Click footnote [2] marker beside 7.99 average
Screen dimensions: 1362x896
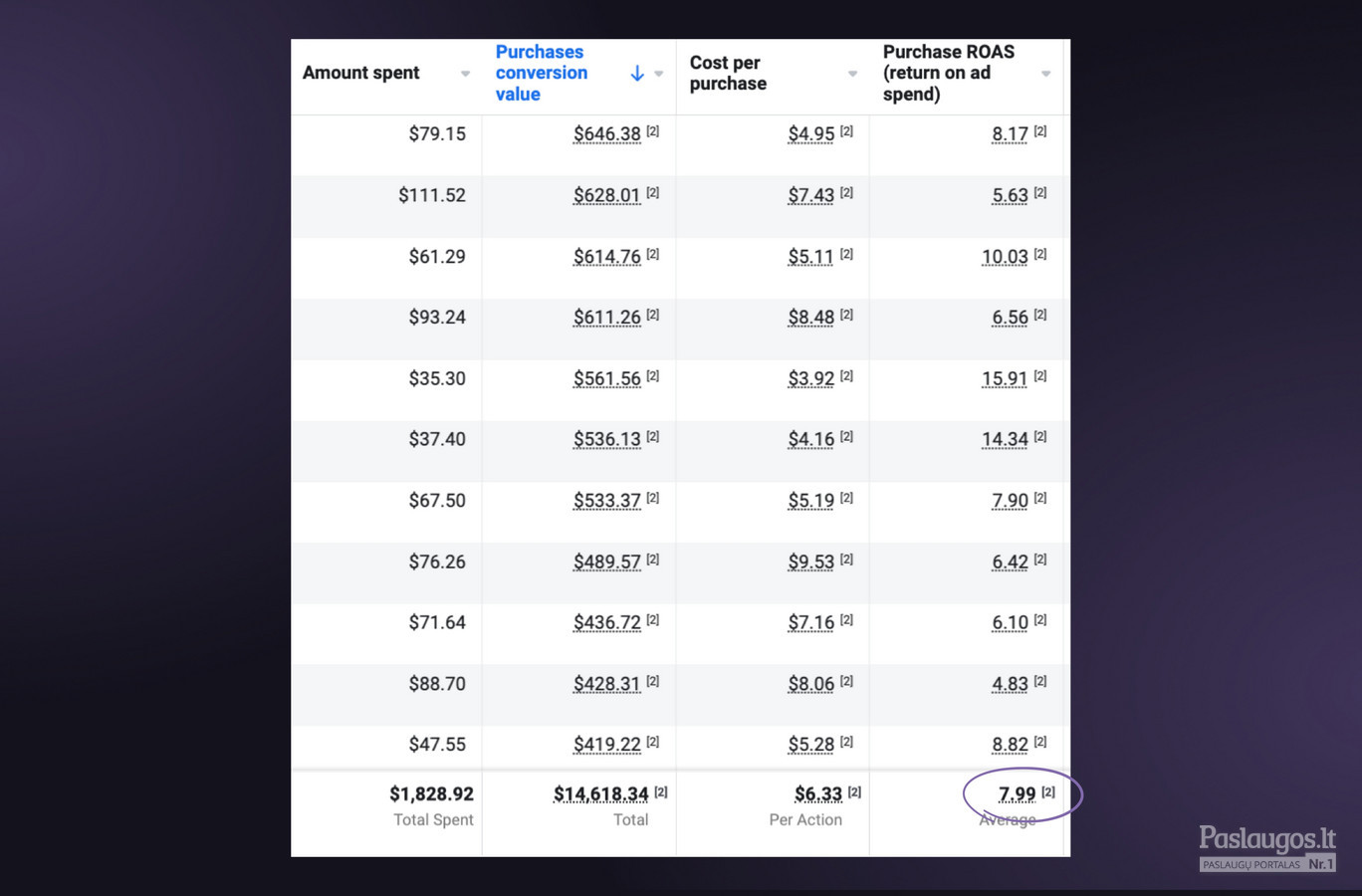click(x=1048, y=792)
